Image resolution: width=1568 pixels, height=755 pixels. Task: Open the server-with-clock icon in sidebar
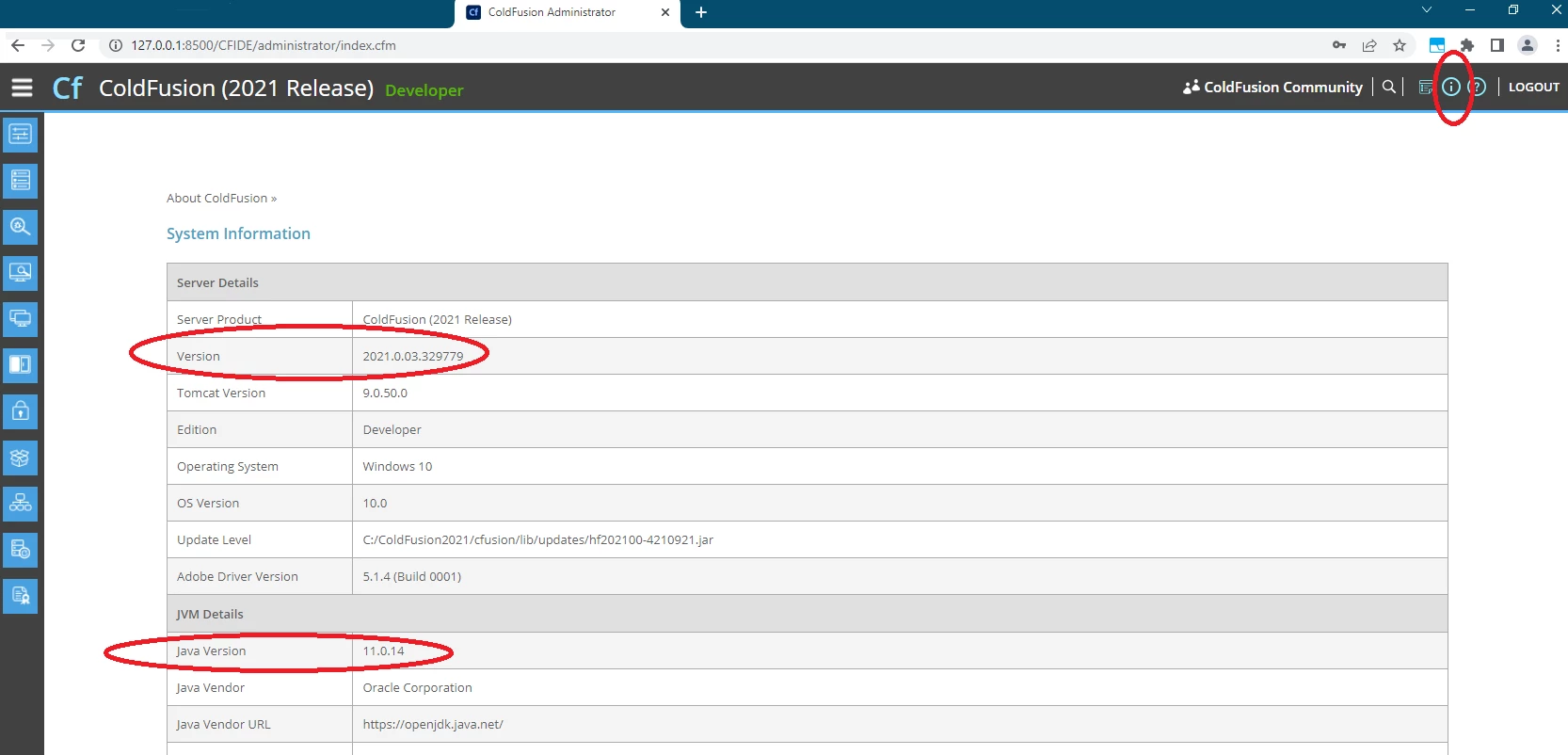click(x=20, y=550)
